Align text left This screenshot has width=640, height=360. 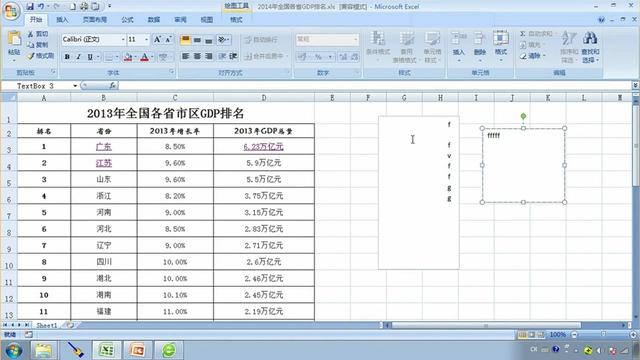[x=185, y=56]
